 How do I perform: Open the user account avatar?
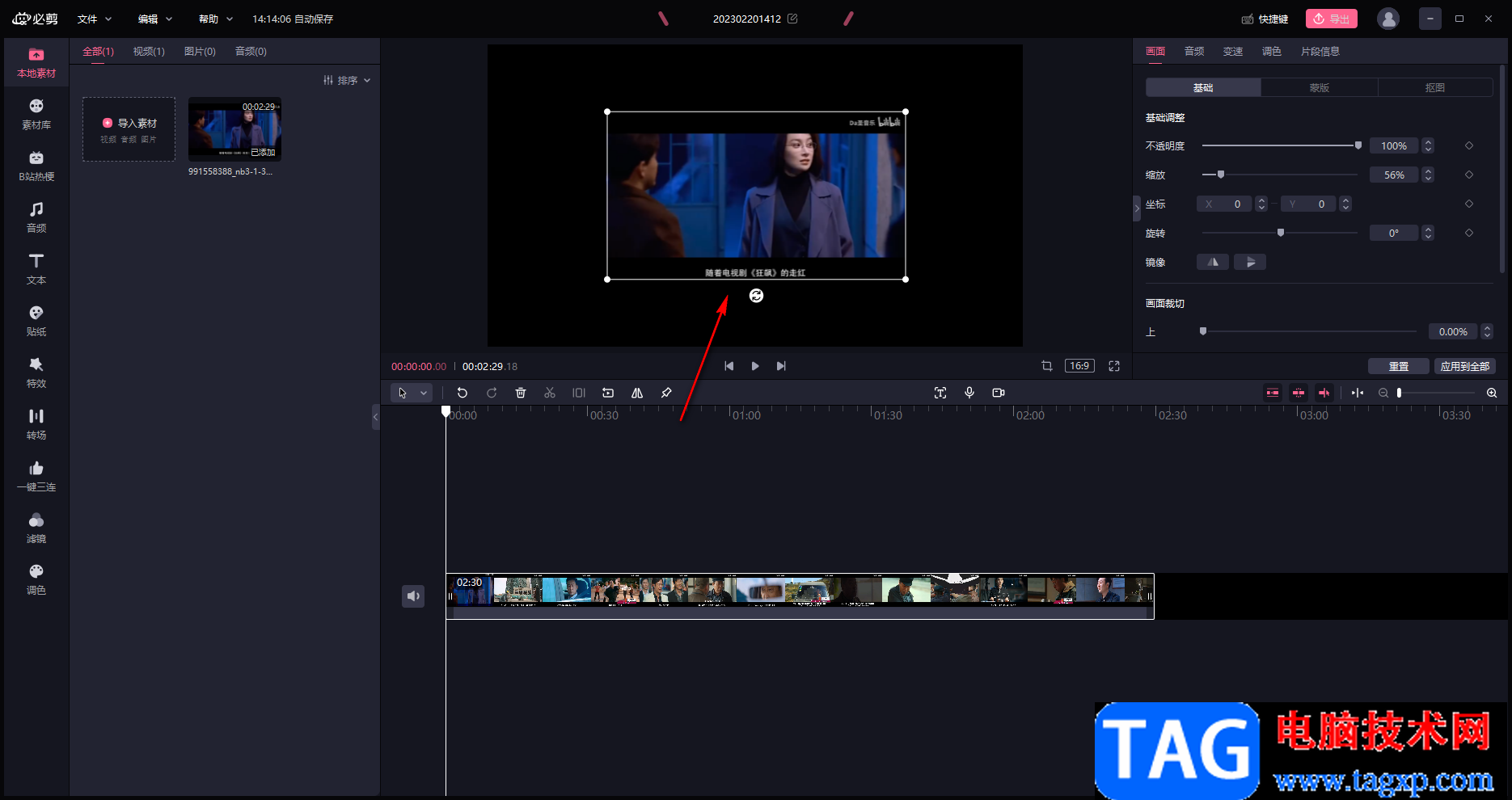[1388, 19]
